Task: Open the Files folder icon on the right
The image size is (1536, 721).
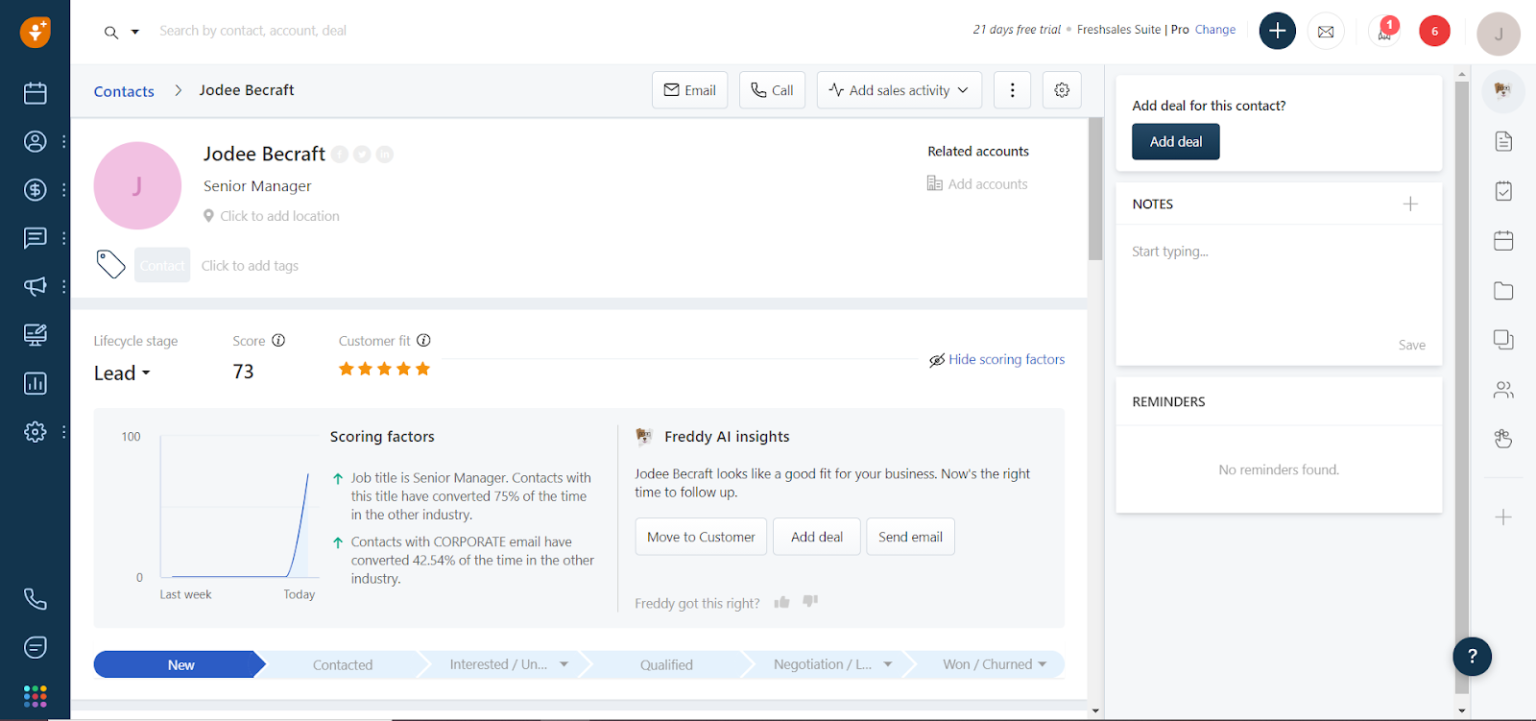Action: click(1503, 291)
